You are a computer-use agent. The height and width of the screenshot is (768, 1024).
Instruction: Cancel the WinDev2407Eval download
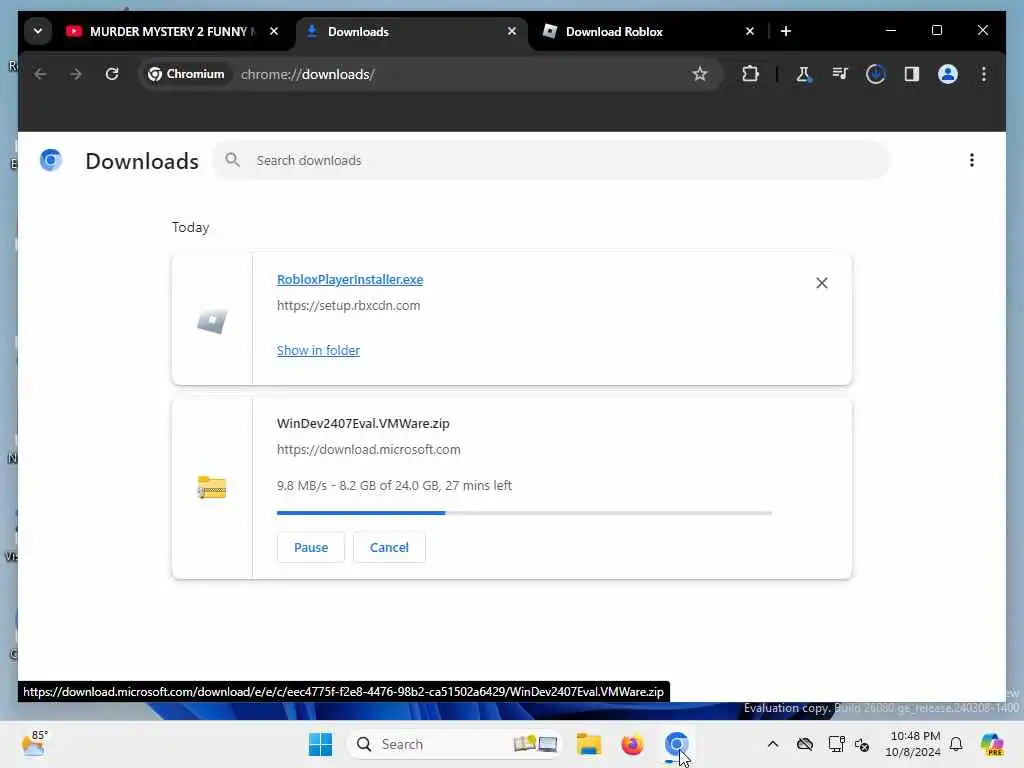[x=389, y=547]
